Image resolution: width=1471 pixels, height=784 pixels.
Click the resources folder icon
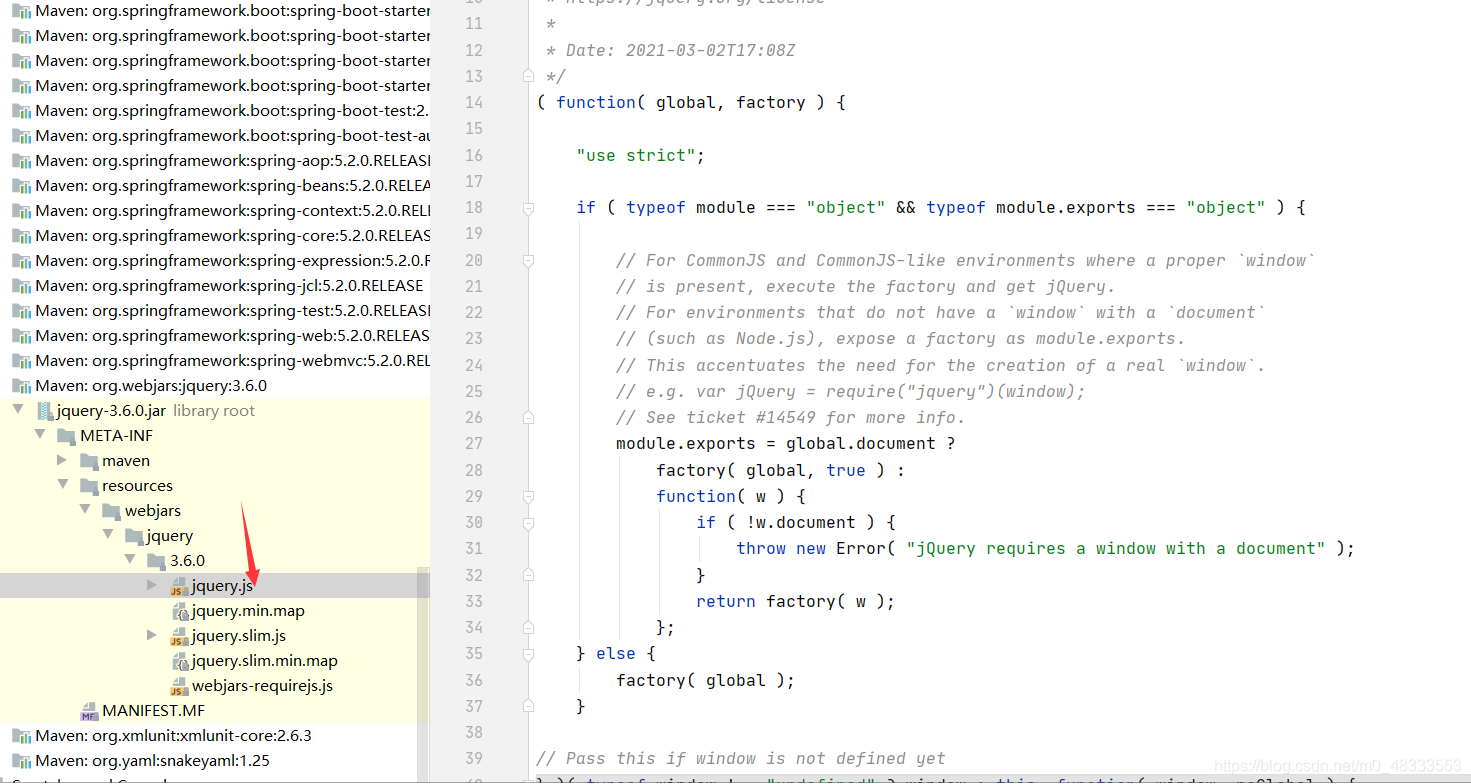point(89,486)
